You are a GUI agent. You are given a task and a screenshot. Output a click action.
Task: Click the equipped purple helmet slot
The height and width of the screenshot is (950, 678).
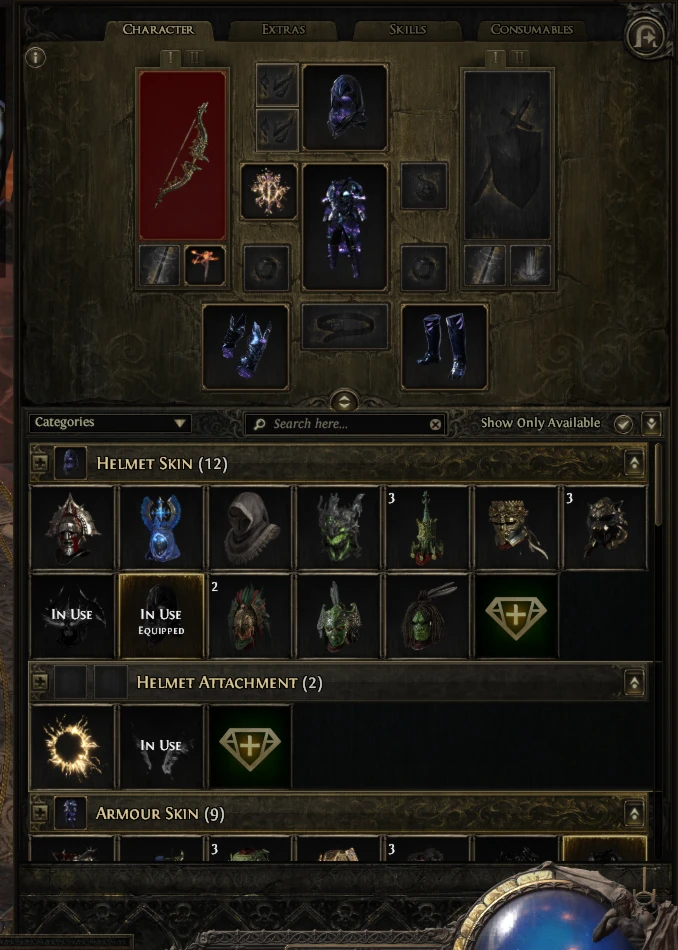345,107
